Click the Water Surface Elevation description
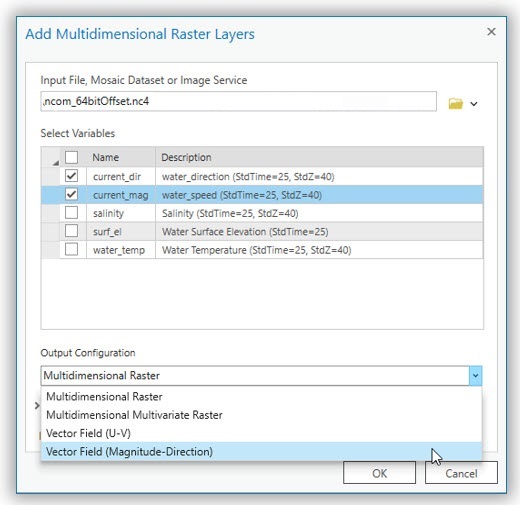This screenshot has width=520, height=505. (x=319, y=232)
